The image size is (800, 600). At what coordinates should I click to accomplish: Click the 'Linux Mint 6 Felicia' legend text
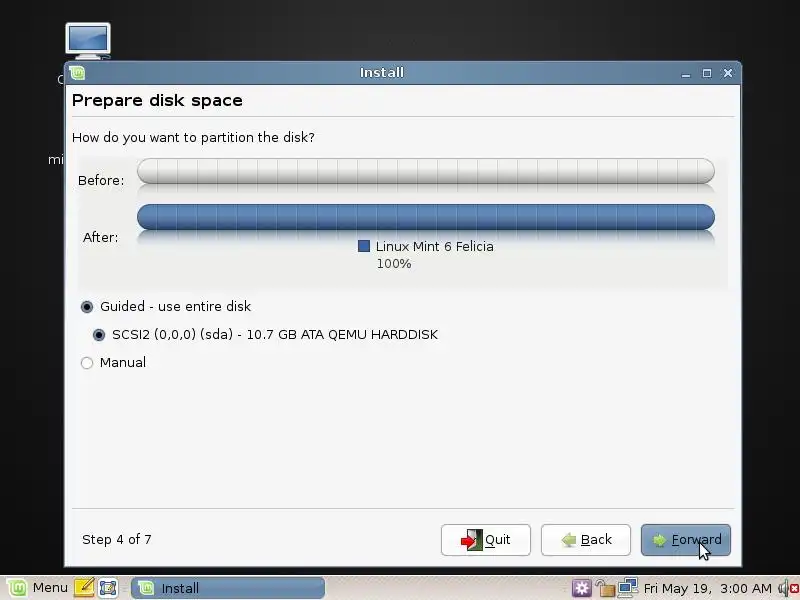[x=435, y=246]
